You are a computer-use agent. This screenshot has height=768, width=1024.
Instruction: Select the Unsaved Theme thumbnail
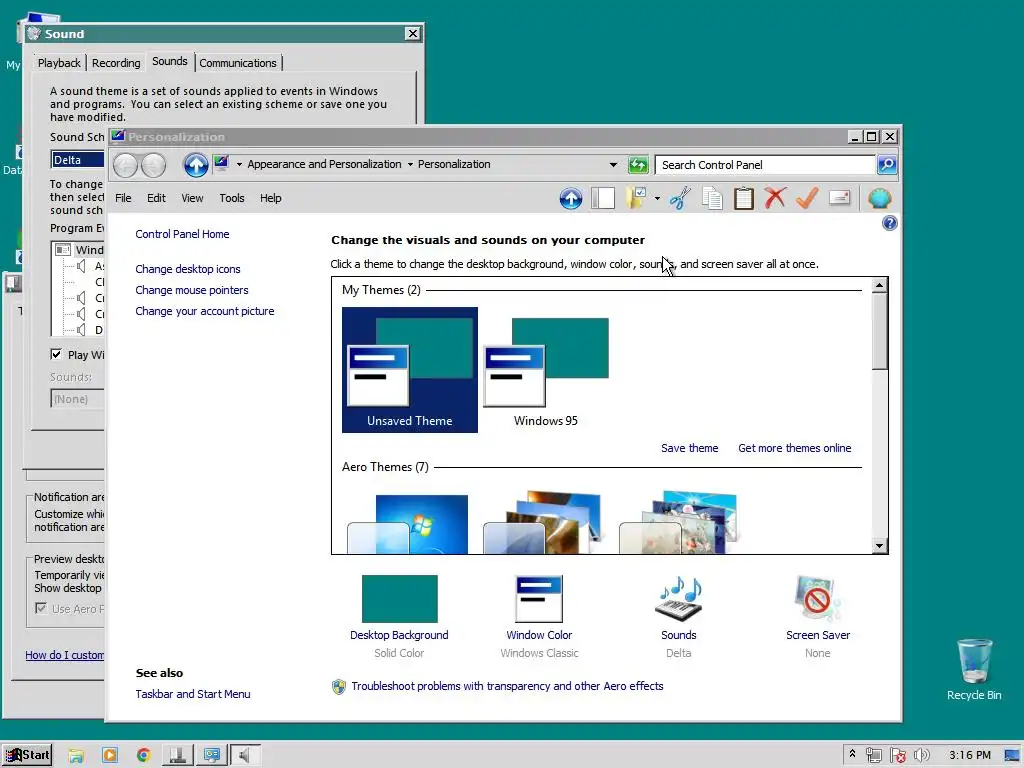click(409, 370)
